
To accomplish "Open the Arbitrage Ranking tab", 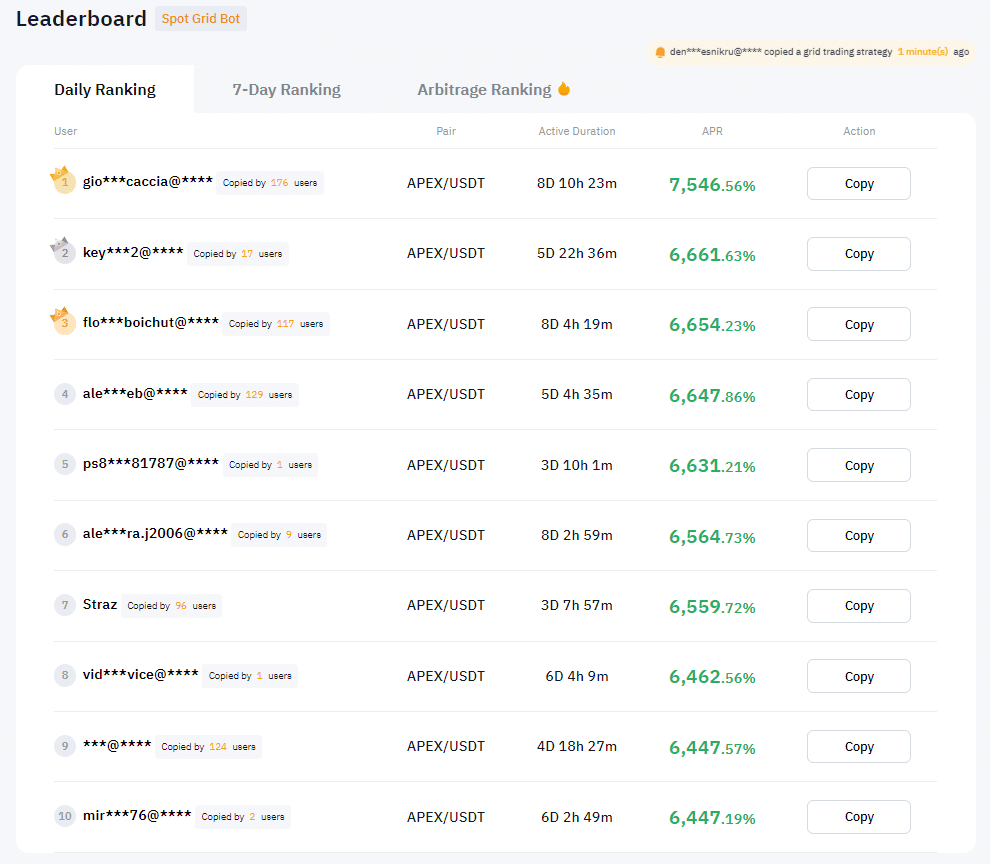I will [484, 90].
